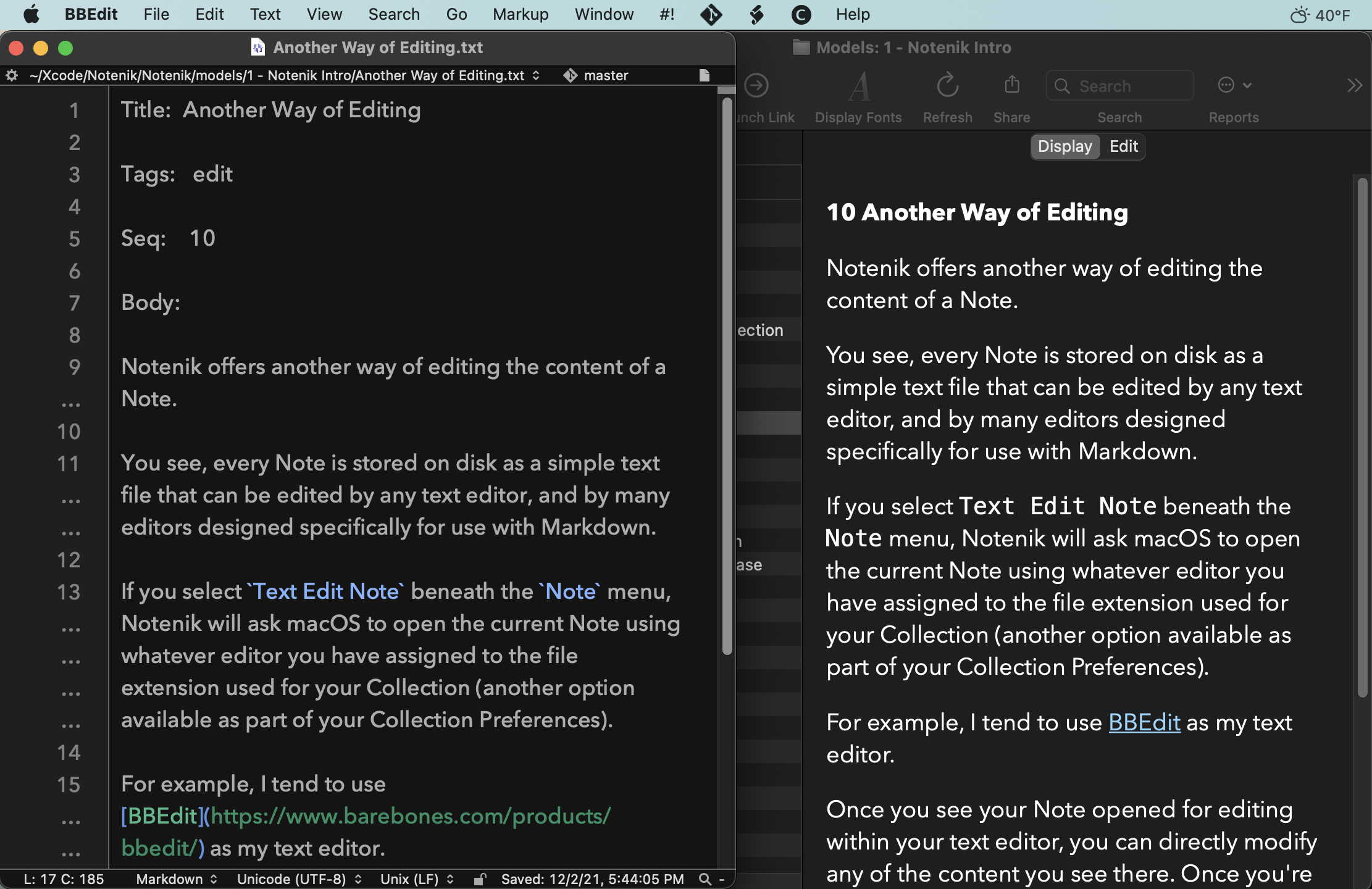The image size is (1372, 889).
Task: Open the Window menu
Action: point(603,14)
